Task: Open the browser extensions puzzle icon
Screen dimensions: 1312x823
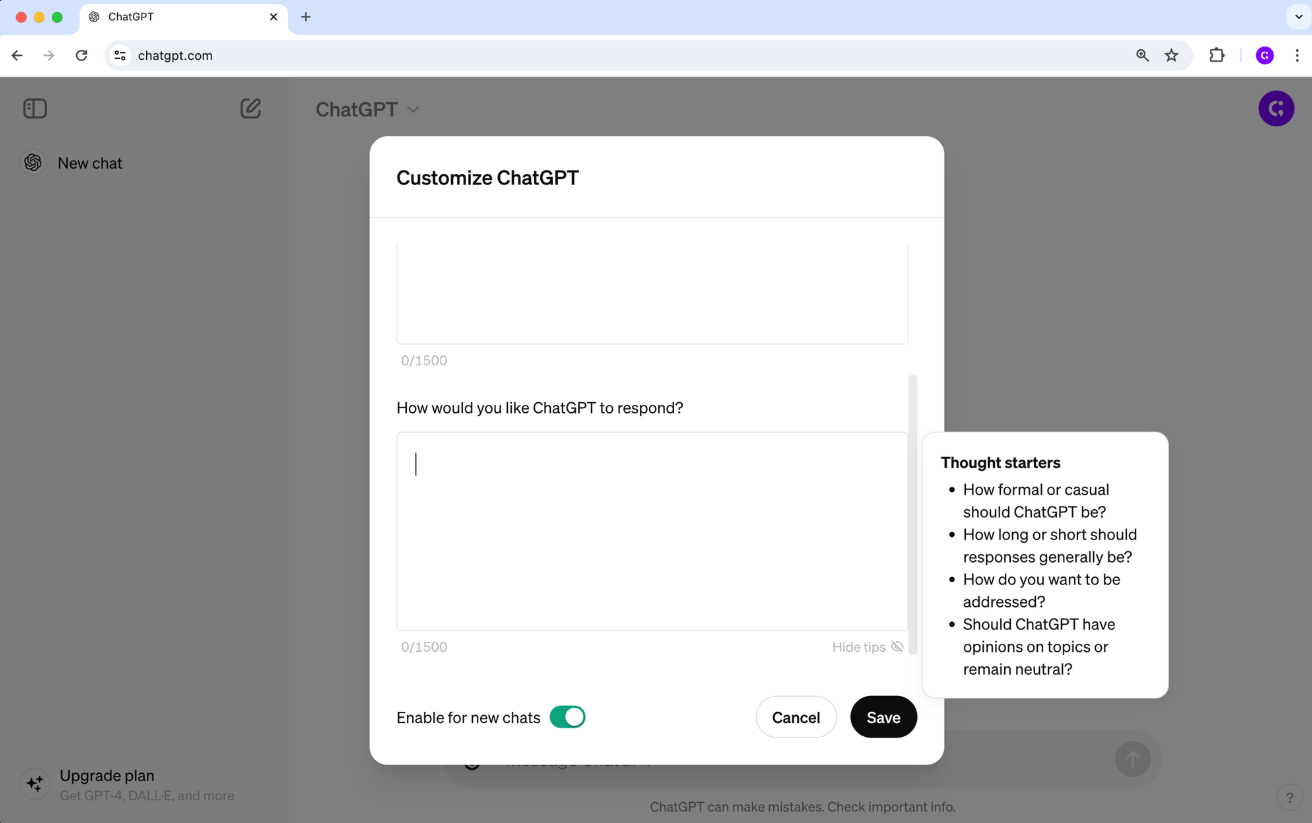Action: (x=1217, y=56)
